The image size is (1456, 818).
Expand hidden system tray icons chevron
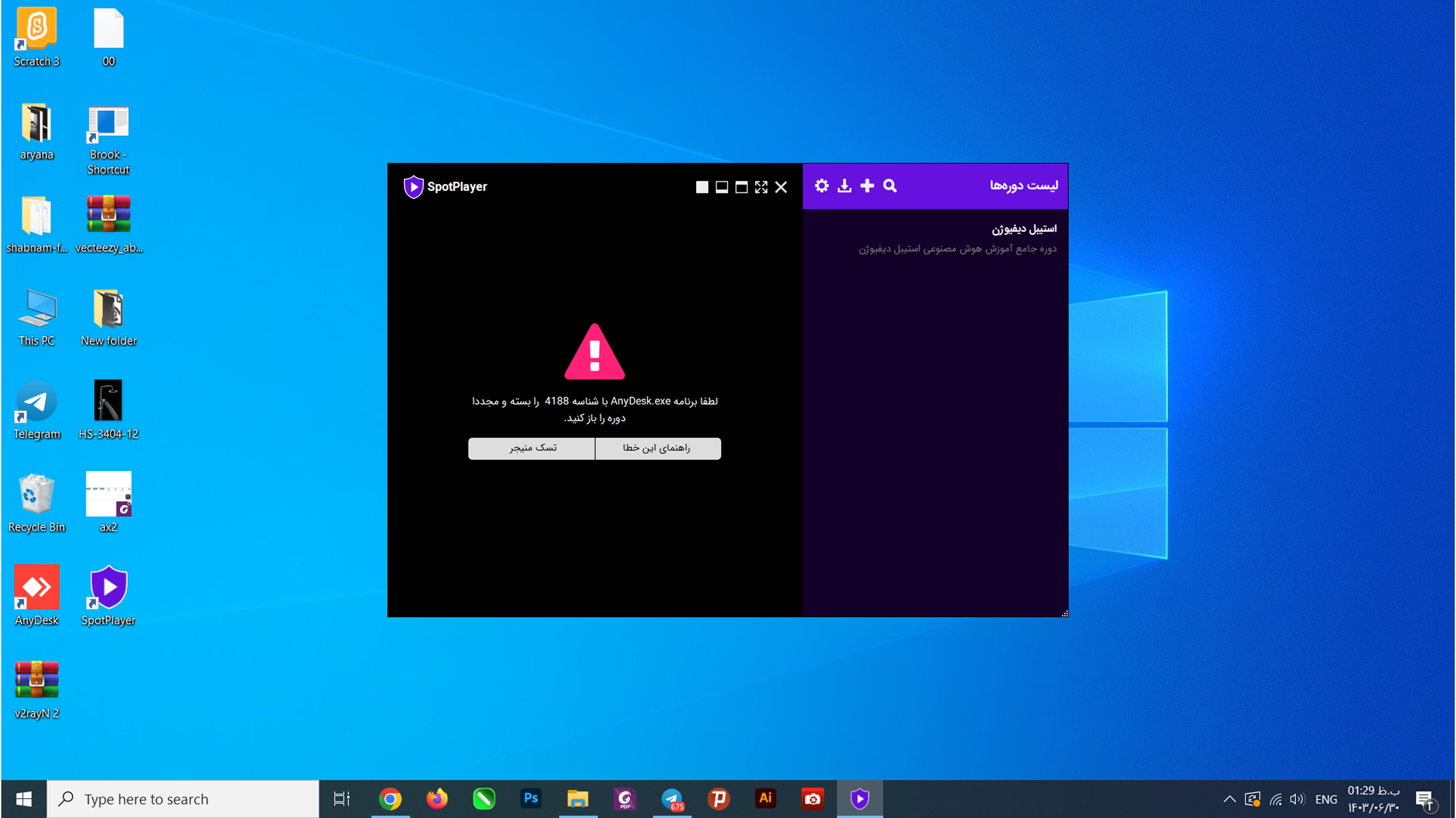[x=1229, y=799]
